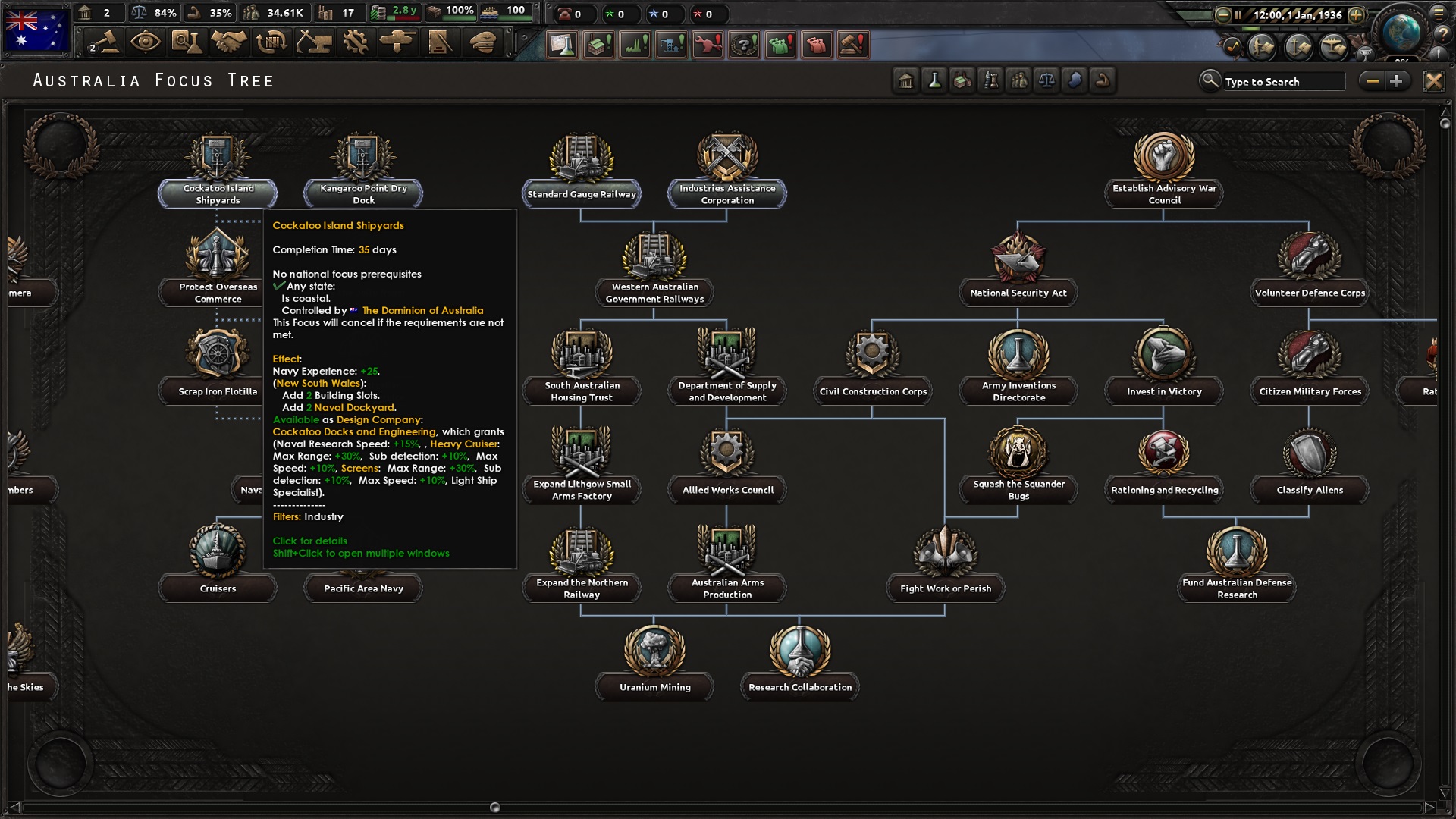Click the green factory alert icon
Screen dimensions: 1456x819
598,45
